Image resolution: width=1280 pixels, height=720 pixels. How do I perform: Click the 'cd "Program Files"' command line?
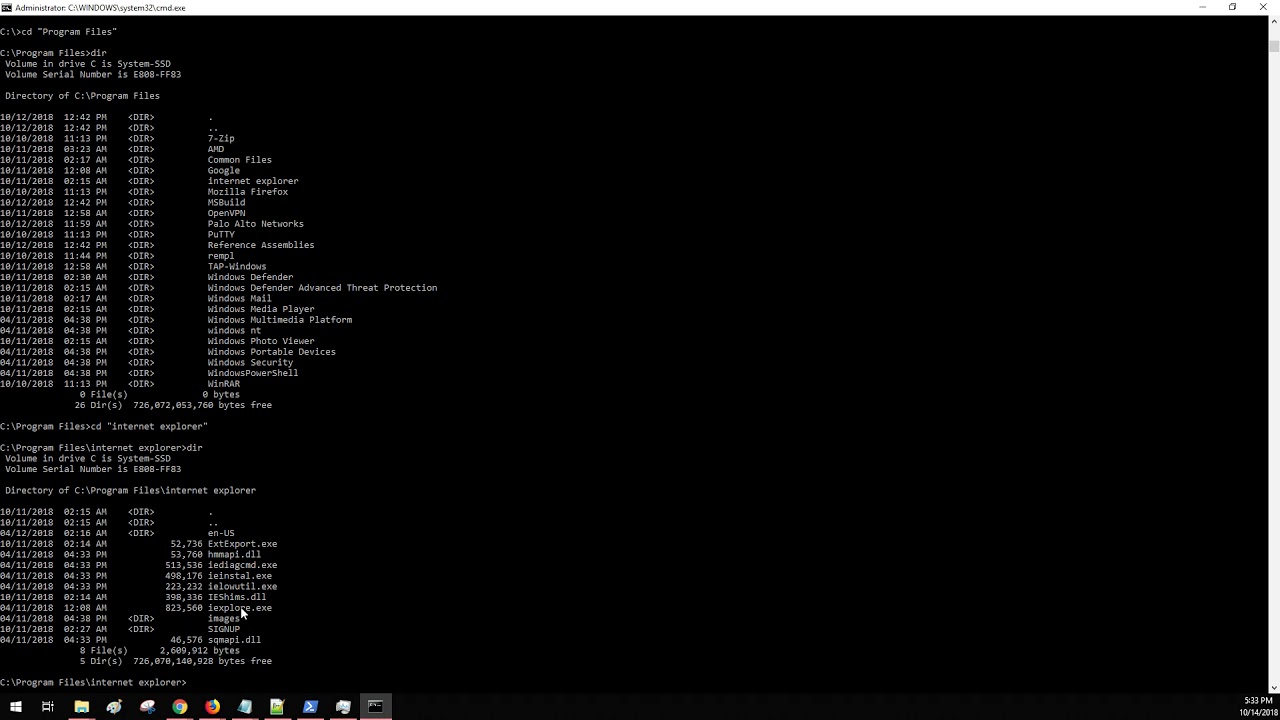[x=59, y=32]
